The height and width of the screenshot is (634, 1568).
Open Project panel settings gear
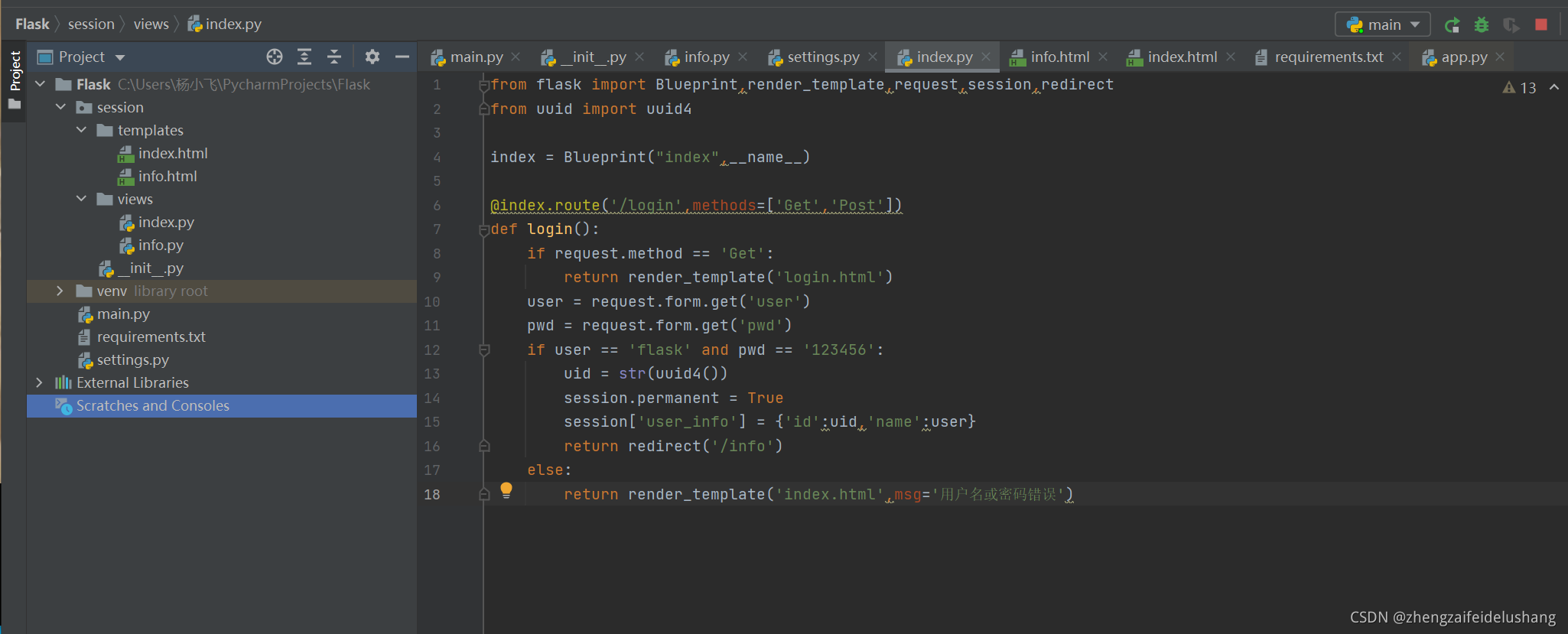point(372,57)
